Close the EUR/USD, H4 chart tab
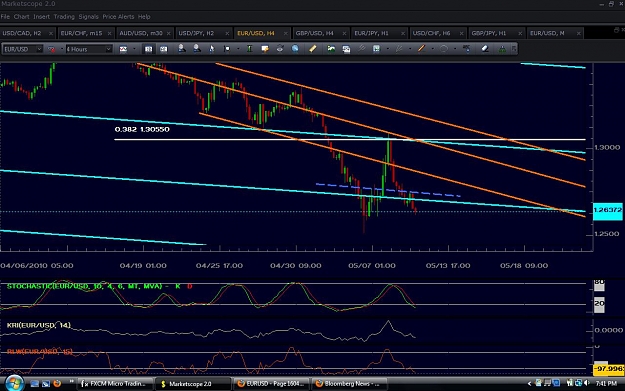 point(285,33)
